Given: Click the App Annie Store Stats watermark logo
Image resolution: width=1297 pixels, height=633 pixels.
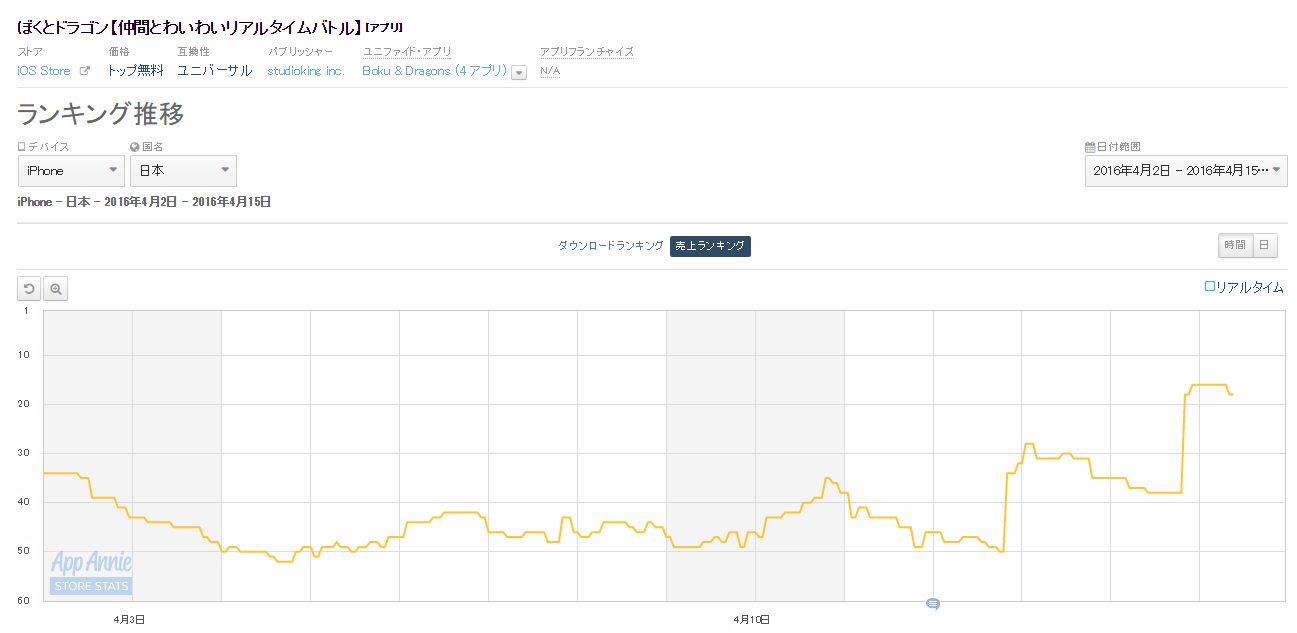Looking at the screenshot, I should click(x=91, y=574).
